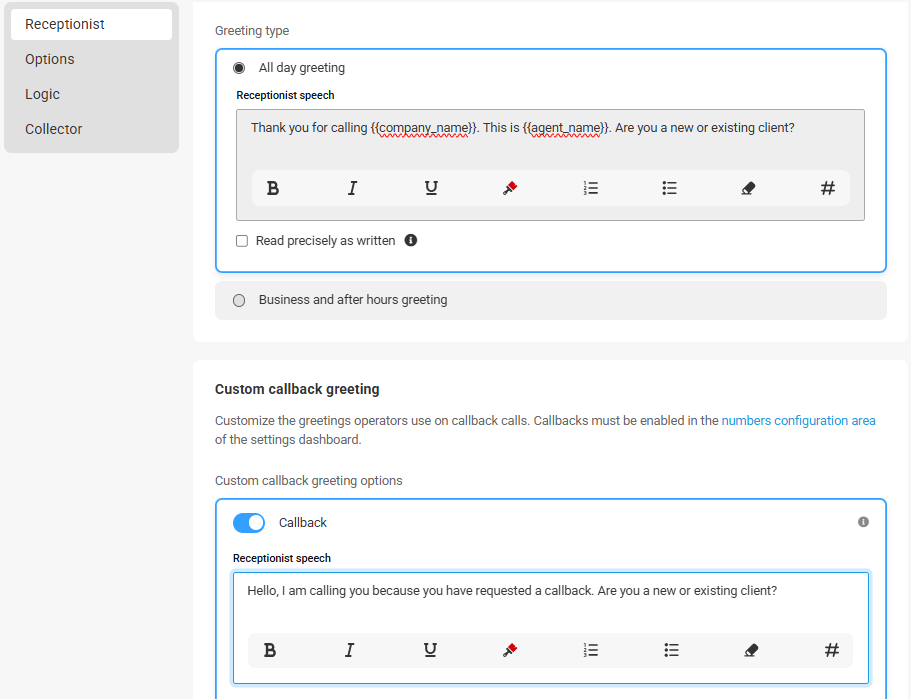Insert numbered list in greeting editor
This screenshot has height=699, width=911.
[x=590, y=188]
